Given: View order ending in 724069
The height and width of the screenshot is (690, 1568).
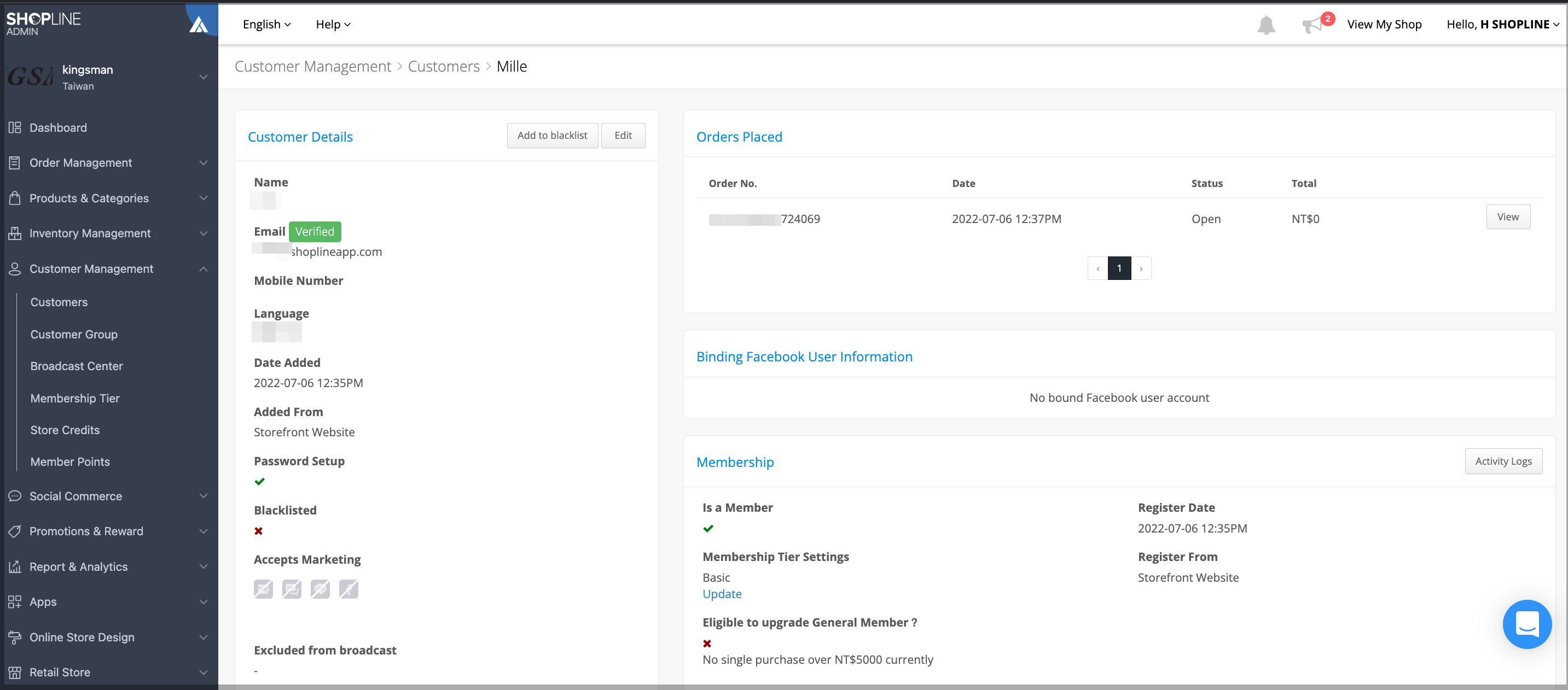Looking at the screenshot, I should (1508, 217).
